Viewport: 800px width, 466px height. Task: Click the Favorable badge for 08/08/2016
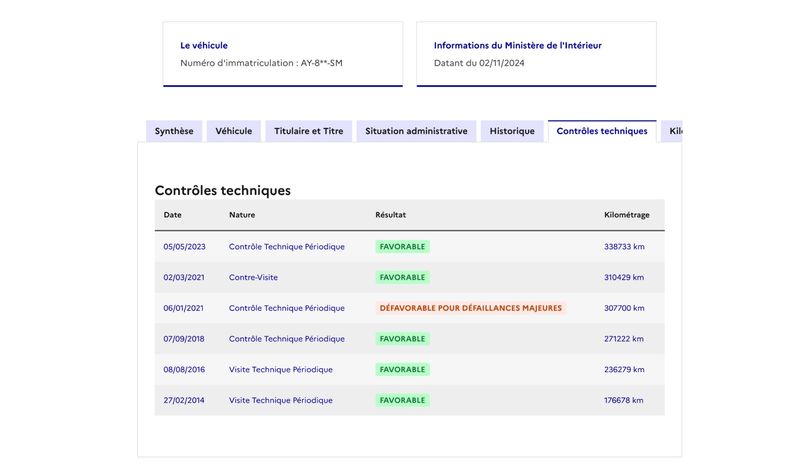(402, 370)
